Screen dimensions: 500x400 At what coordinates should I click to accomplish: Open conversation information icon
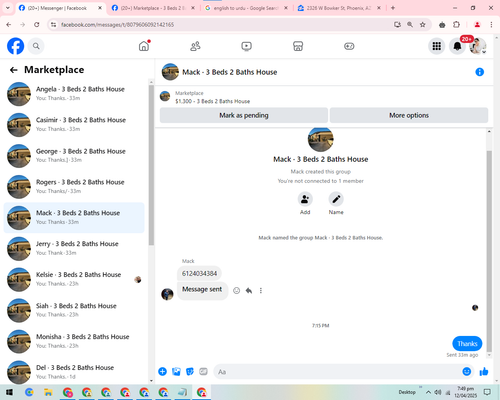point(479,72)
